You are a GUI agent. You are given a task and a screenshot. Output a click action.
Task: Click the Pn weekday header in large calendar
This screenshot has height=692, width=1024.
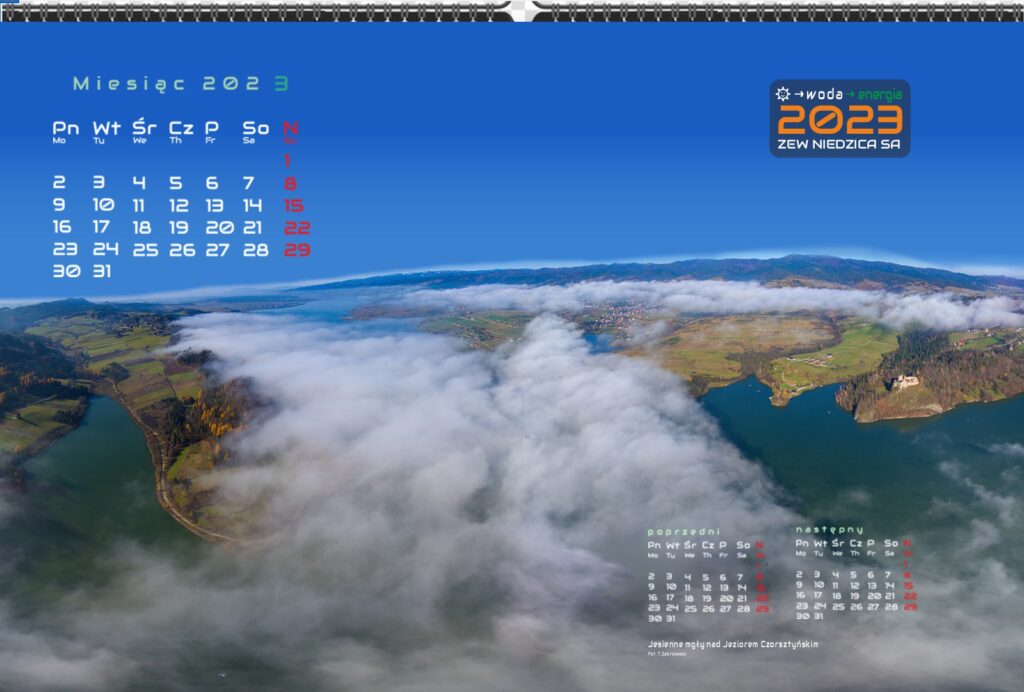tap(66, 128)
